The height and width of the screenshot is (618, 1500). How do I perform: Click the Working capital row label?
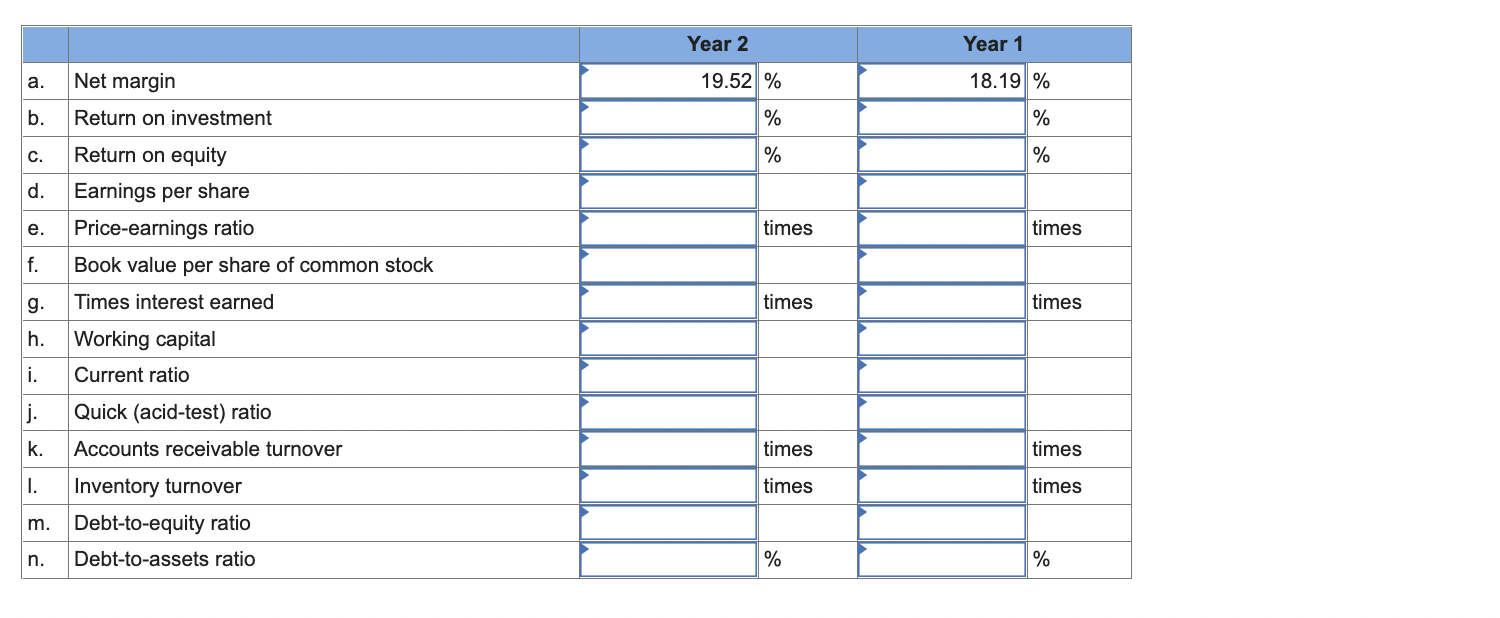[145, 338]
